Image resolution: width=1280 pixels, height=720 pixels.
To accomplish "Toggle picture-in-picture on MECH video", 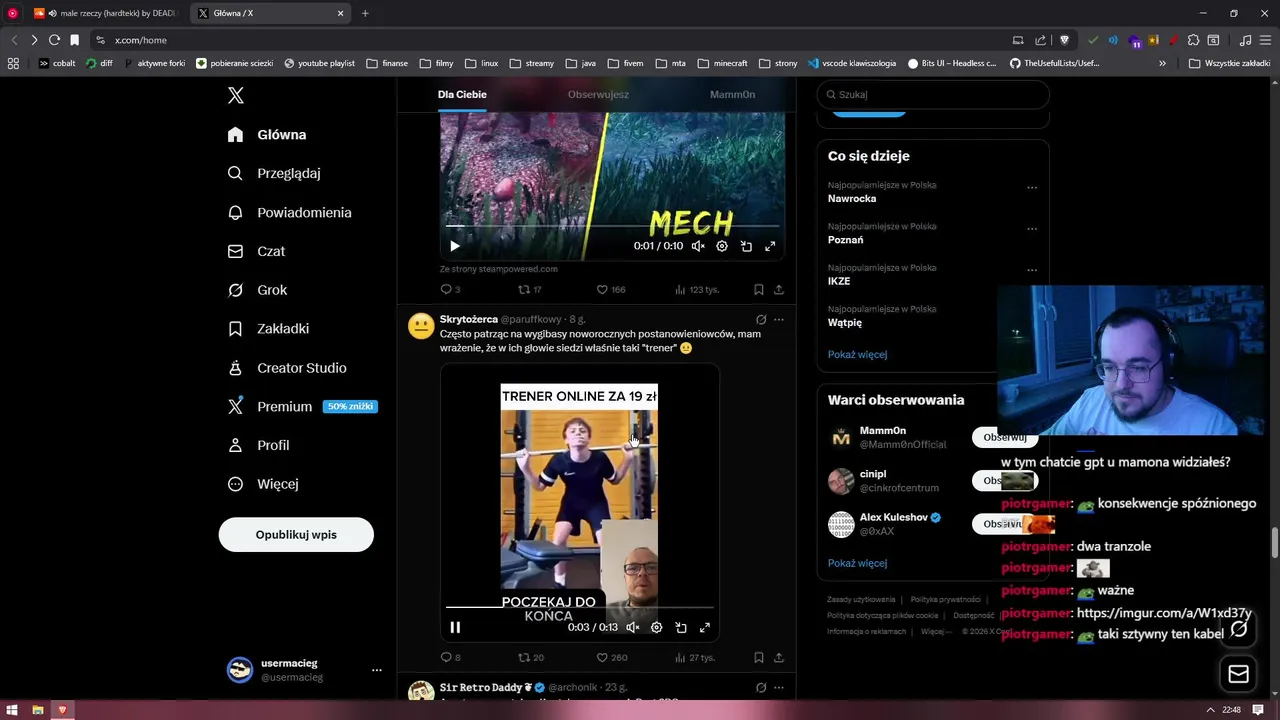I will tap(746, 246).
